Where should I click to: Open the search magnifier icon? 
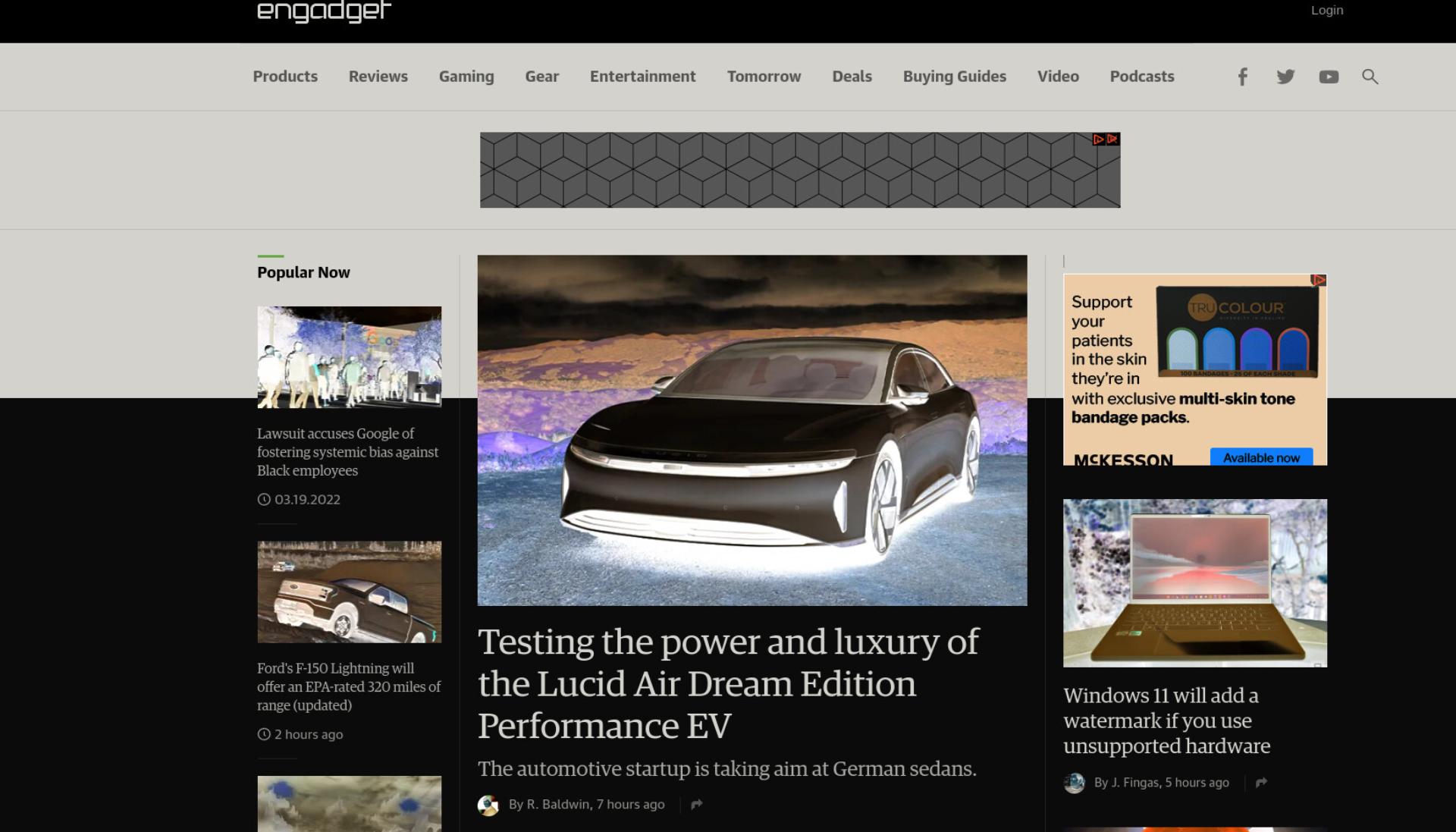1370,77
